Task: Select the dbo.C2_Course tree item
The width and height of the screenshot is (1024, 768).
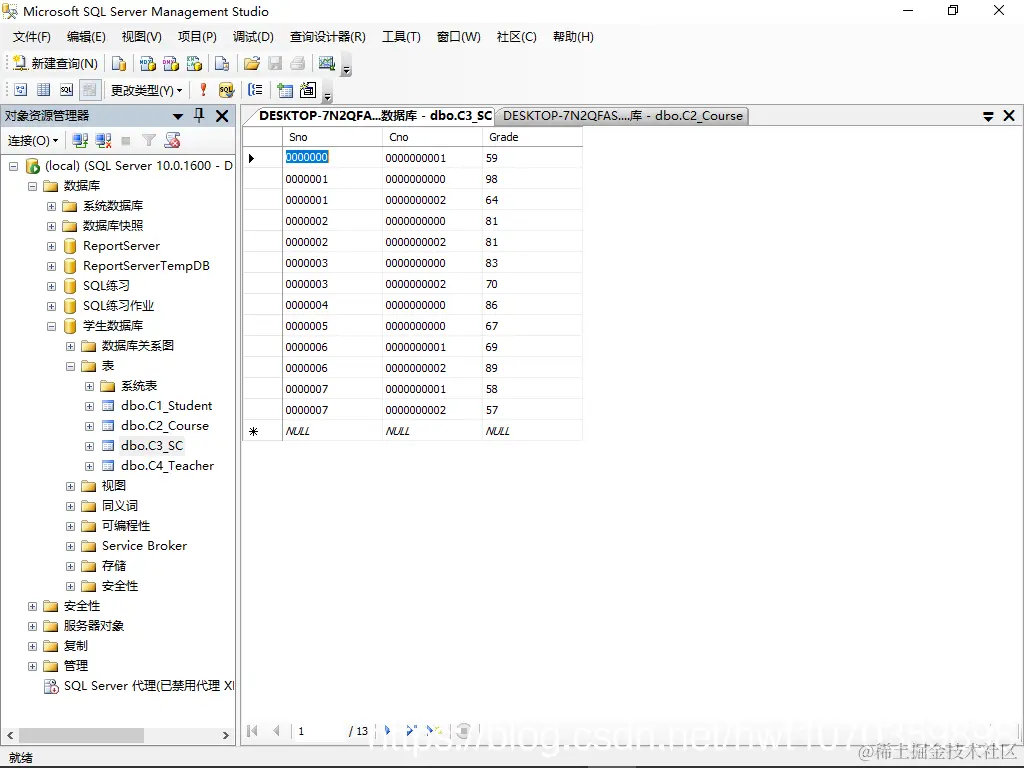Action: click(165, 426)
